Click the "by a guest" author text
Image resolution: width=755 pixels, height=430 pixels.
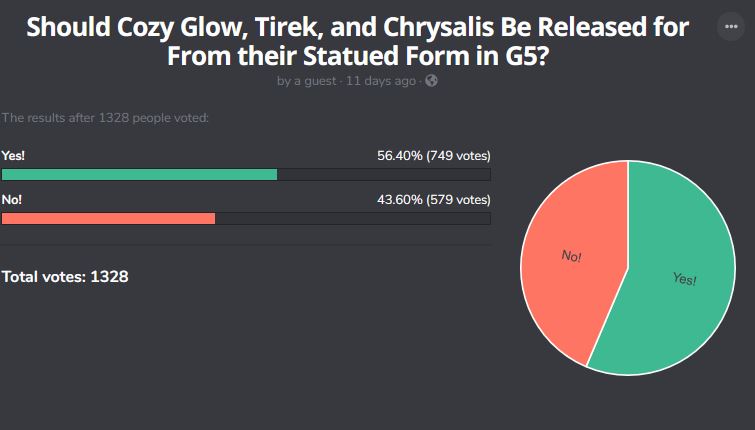(x=306, y=81)
